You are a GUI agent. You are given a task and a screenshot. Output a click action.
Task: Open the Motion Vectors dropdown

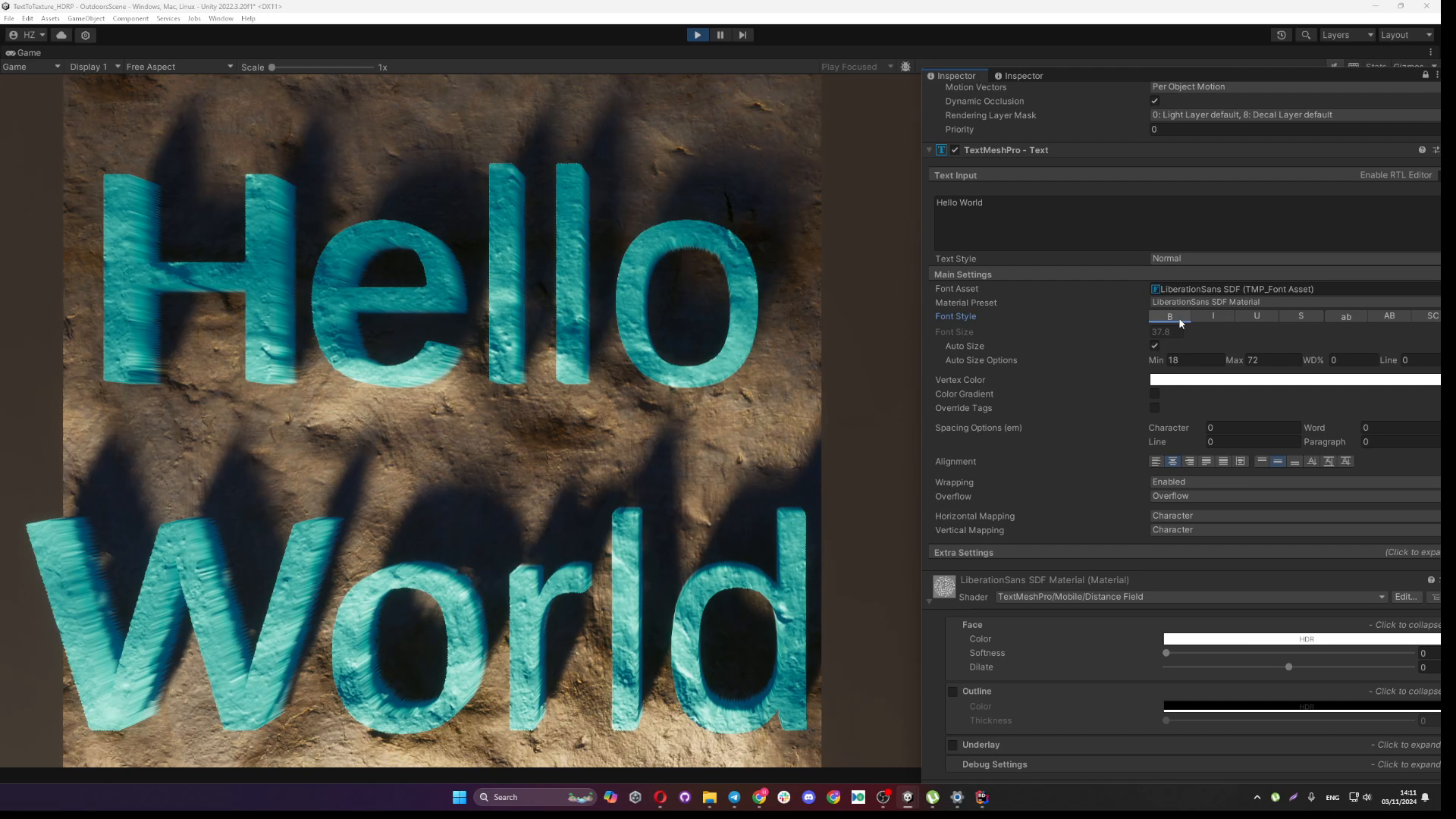pos(1294,86)
